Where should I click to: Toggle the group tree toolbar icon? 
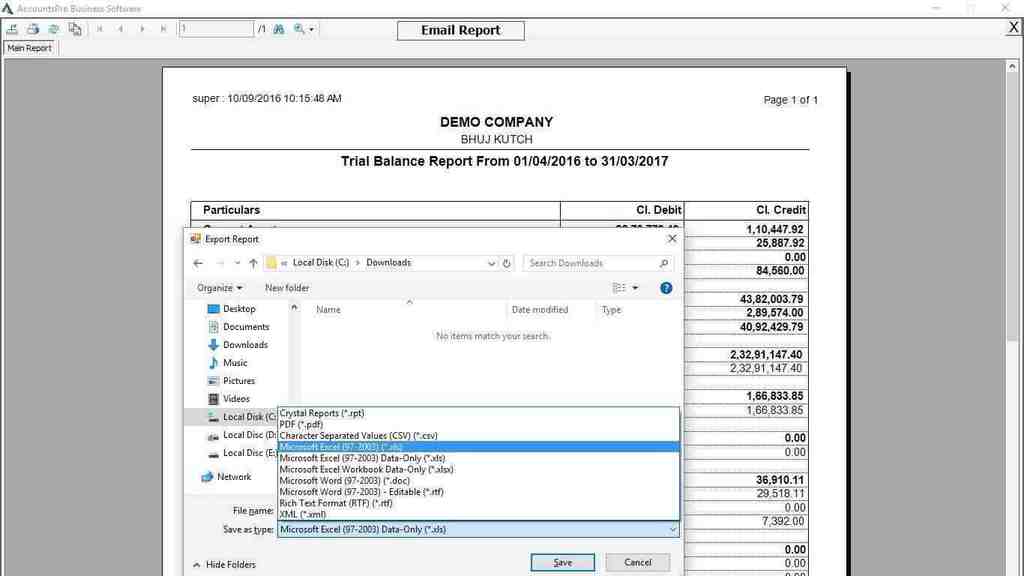(x=75, y=29)
